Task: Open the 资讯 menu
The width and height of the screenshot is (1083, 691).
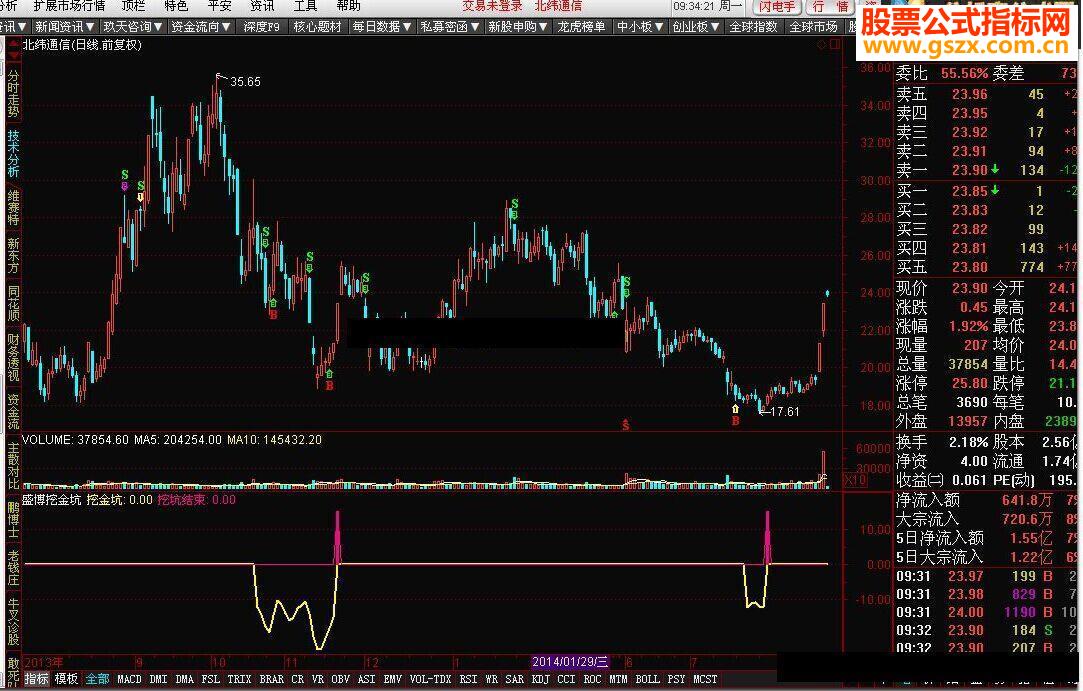Action: pos(262,6)
